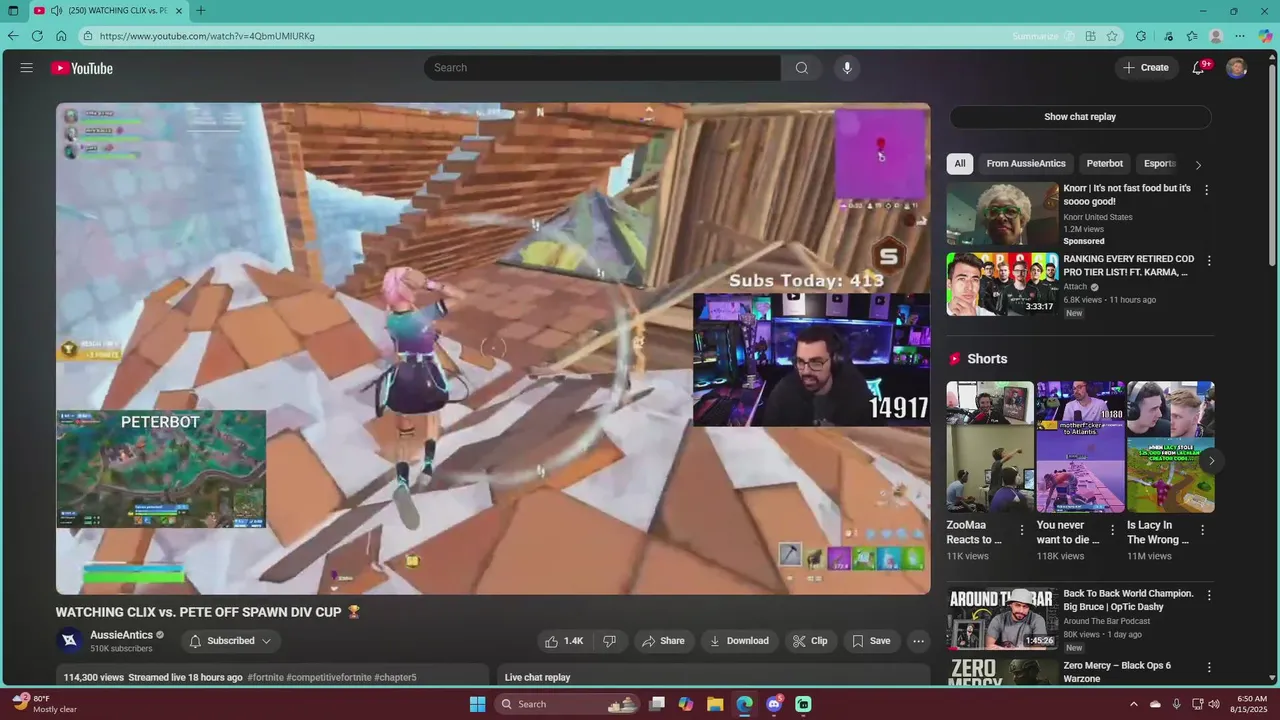The width and height of the screenshot is (1280, 720).
Task: Click into the YouTube search field
Action: pos(602,68)
